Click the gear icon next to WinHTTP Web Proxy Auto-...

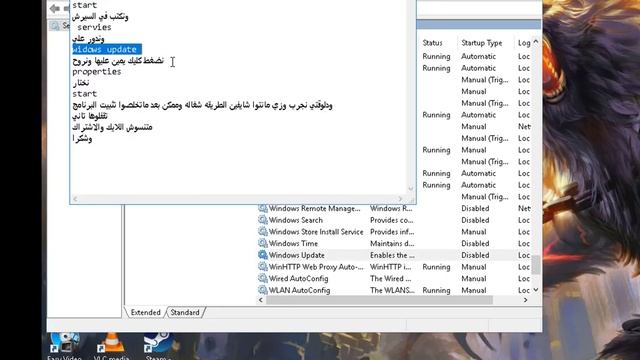click(263, 267)
